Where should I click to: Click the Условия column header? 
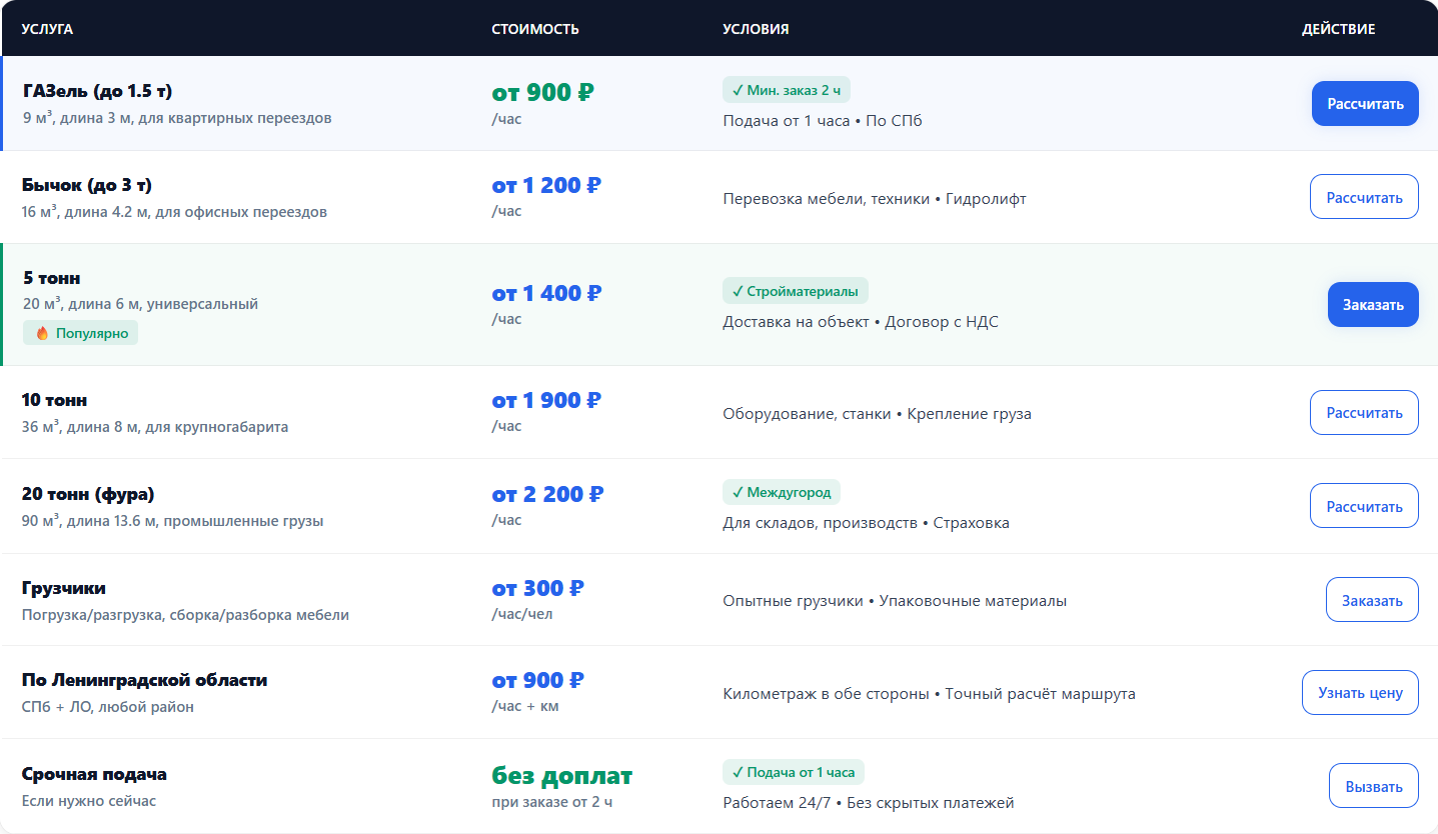tap(756, 29)
